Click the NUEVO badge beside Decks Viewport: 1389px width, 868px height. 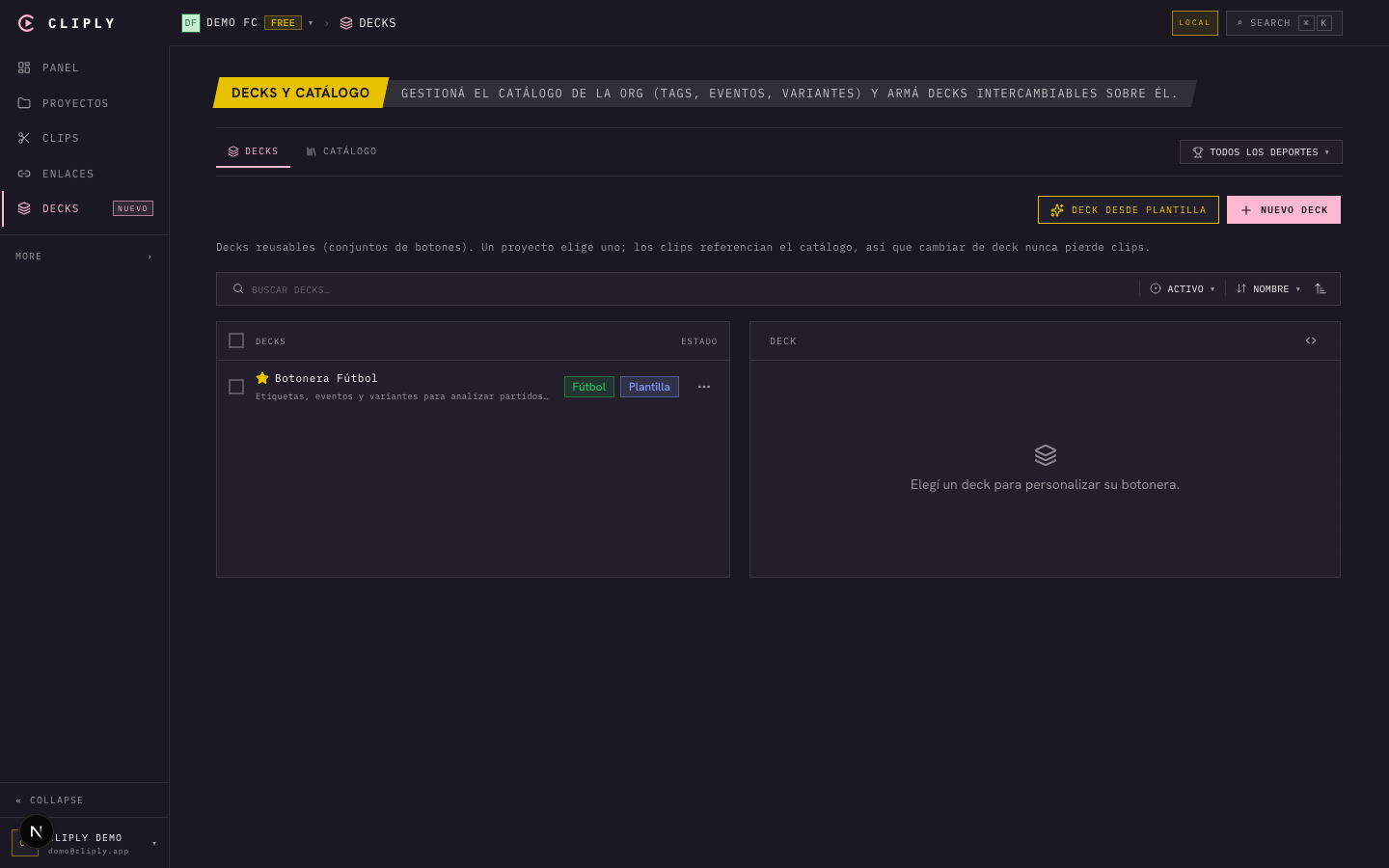133,208
